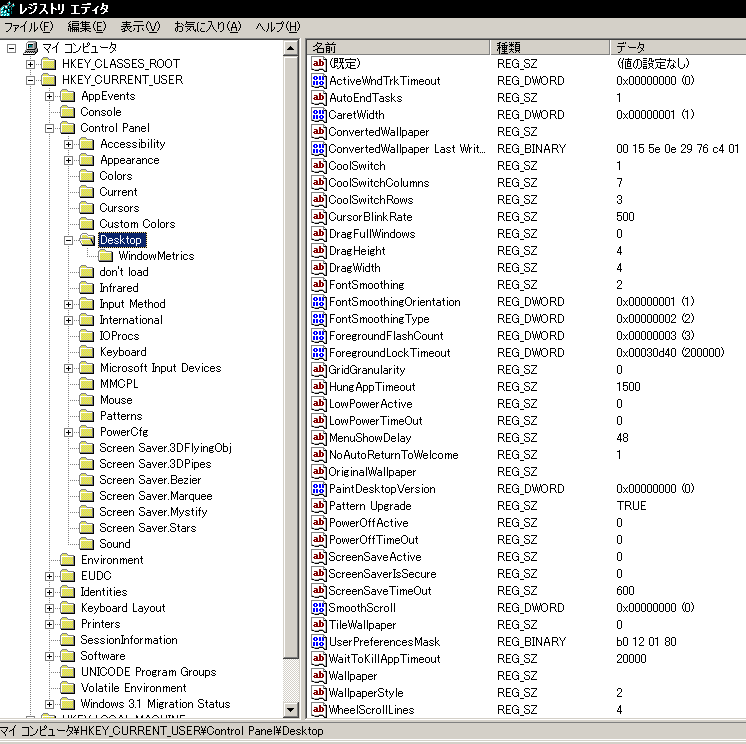Image resolution: width=746 pixels, height=744 pixels.
Task: Click the Wallpaper string value icon
Action: point(319,676)
